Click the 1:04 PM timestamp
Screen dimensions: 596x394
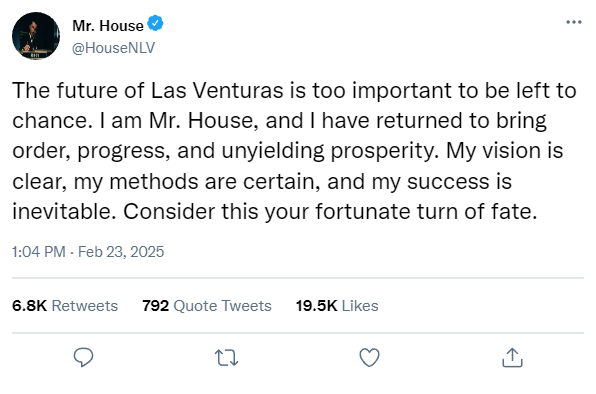(x=39, y=252)
